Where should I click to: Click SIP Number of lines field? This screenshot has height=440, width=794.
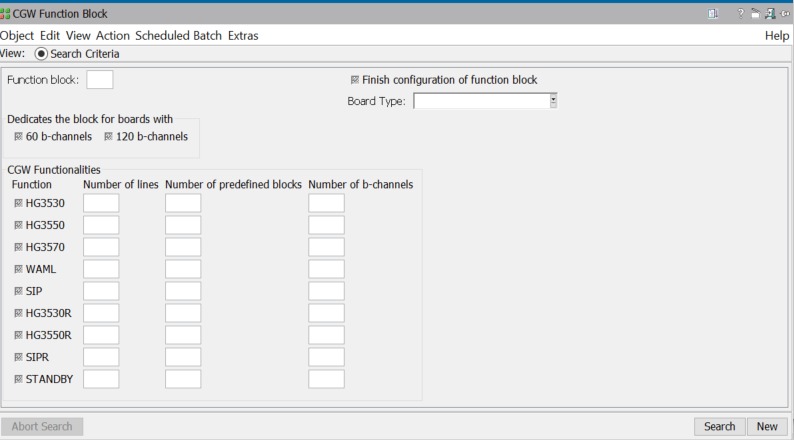click(x=101, y=291)
